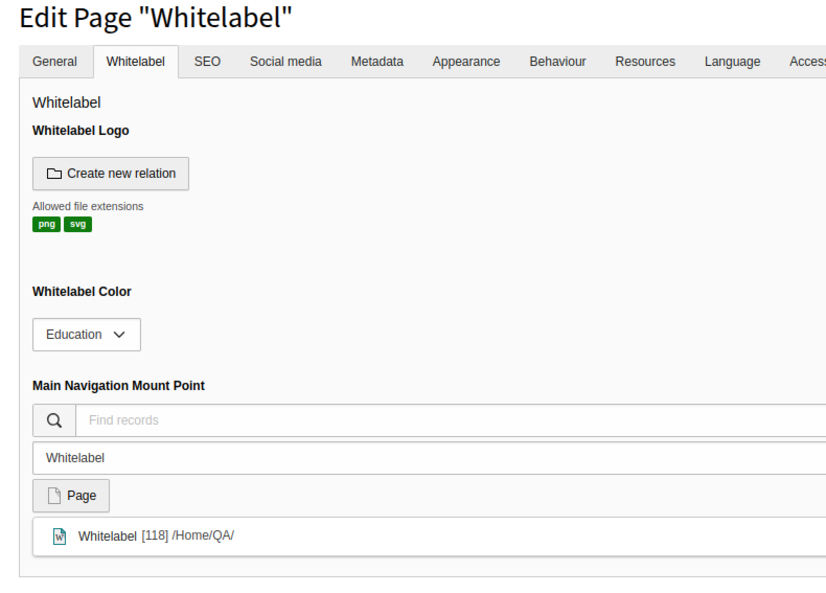Click the Page browse button
Image resolution: width=826 pixels, height=593 pixels.
pos(71,496)
